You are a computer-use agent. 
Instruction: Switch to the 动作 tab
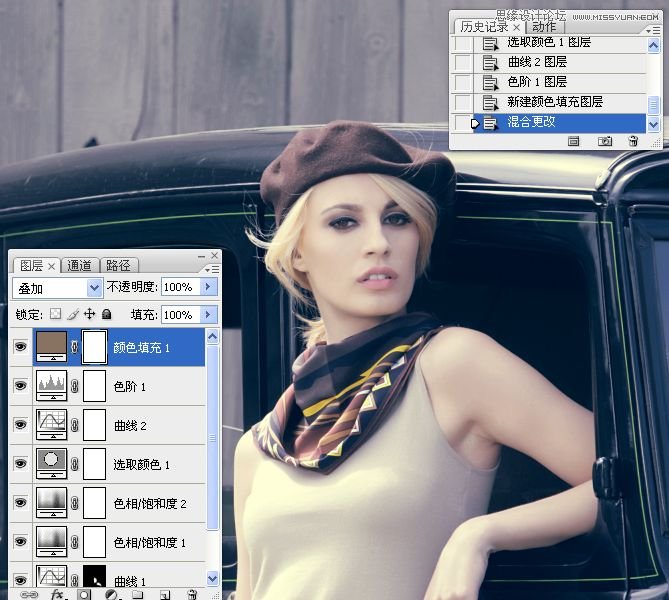pos(544,27)
